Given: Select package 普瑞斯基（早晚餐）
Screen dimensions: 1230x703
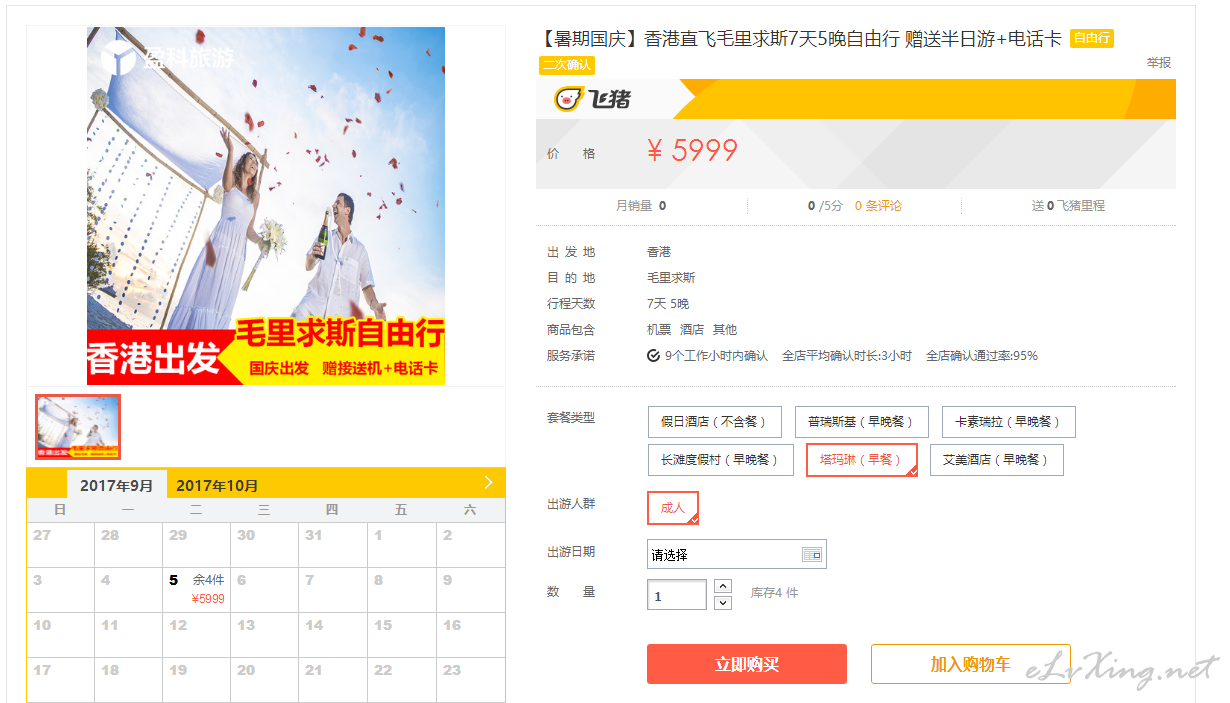Looking at the screenshot, I should [861, 422].
